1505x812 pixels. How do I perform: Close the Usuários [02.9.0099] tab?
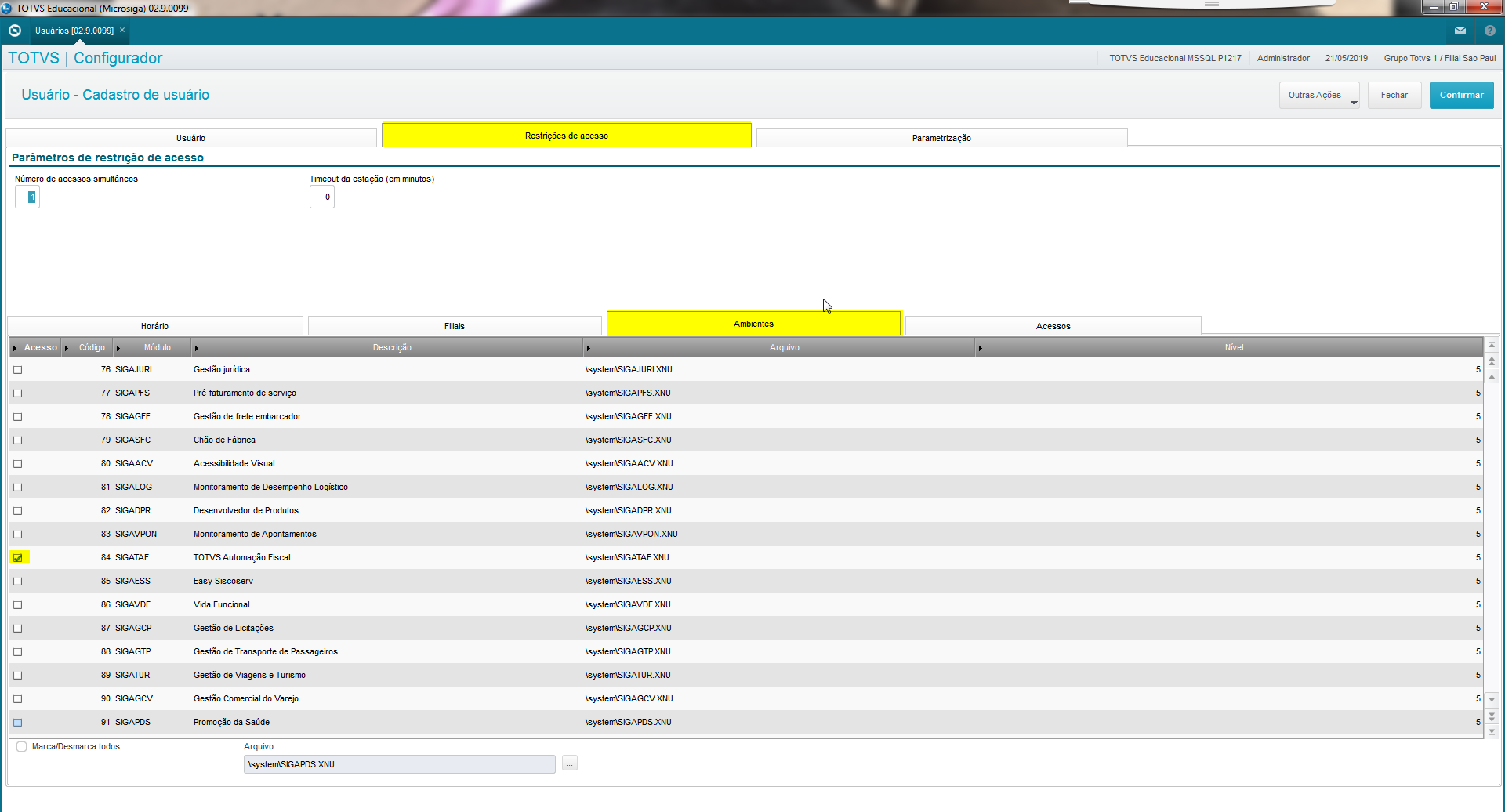pos(122,30)
